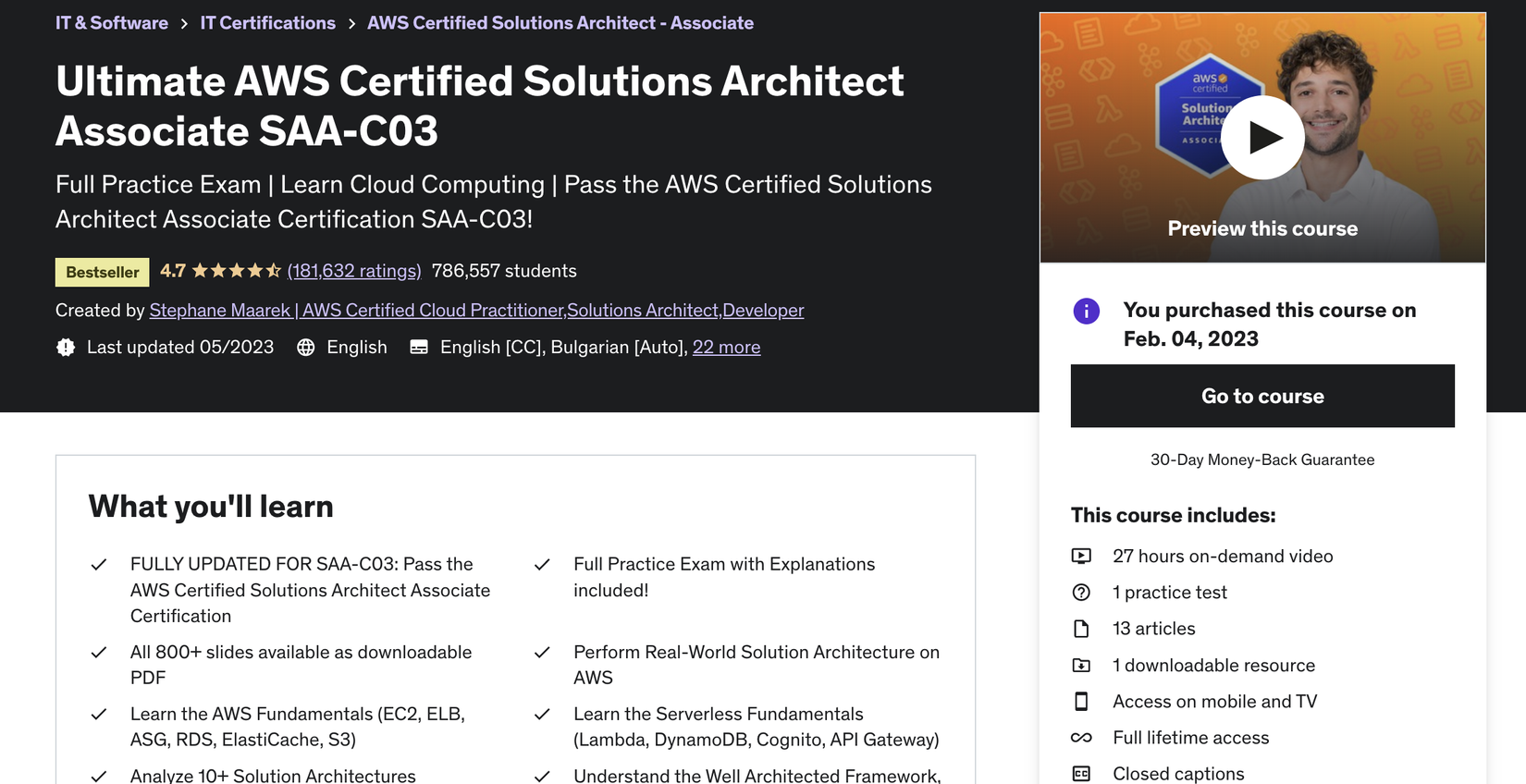Click the last updated badge icon
The image size is (1526, 784).
click(x=66, y=348)
